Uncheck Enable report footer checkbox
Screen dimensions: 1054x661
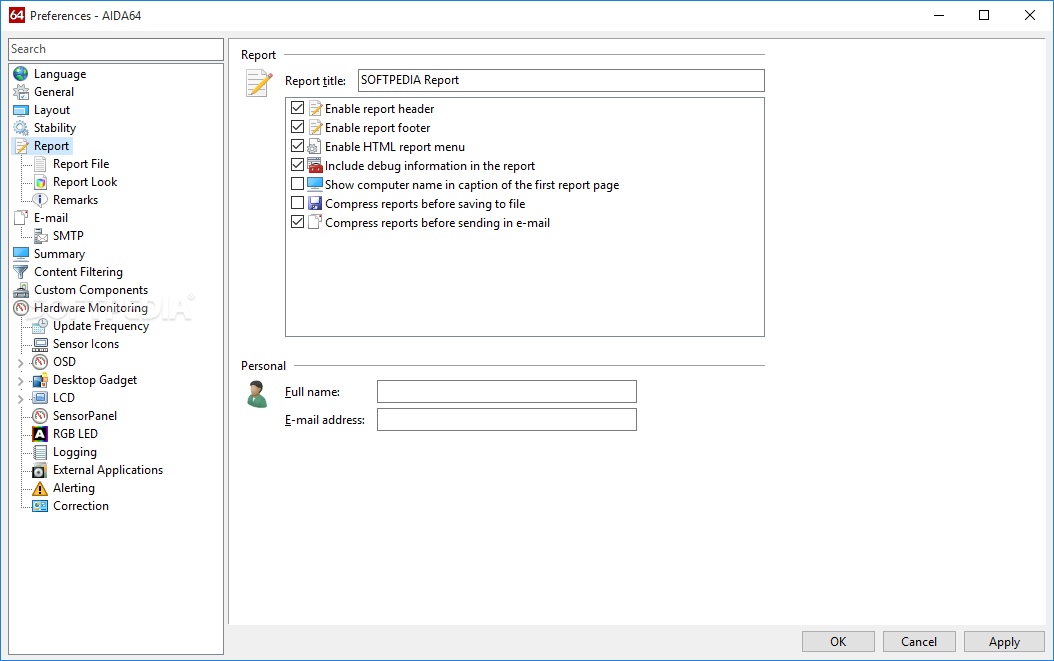point(298,126)
